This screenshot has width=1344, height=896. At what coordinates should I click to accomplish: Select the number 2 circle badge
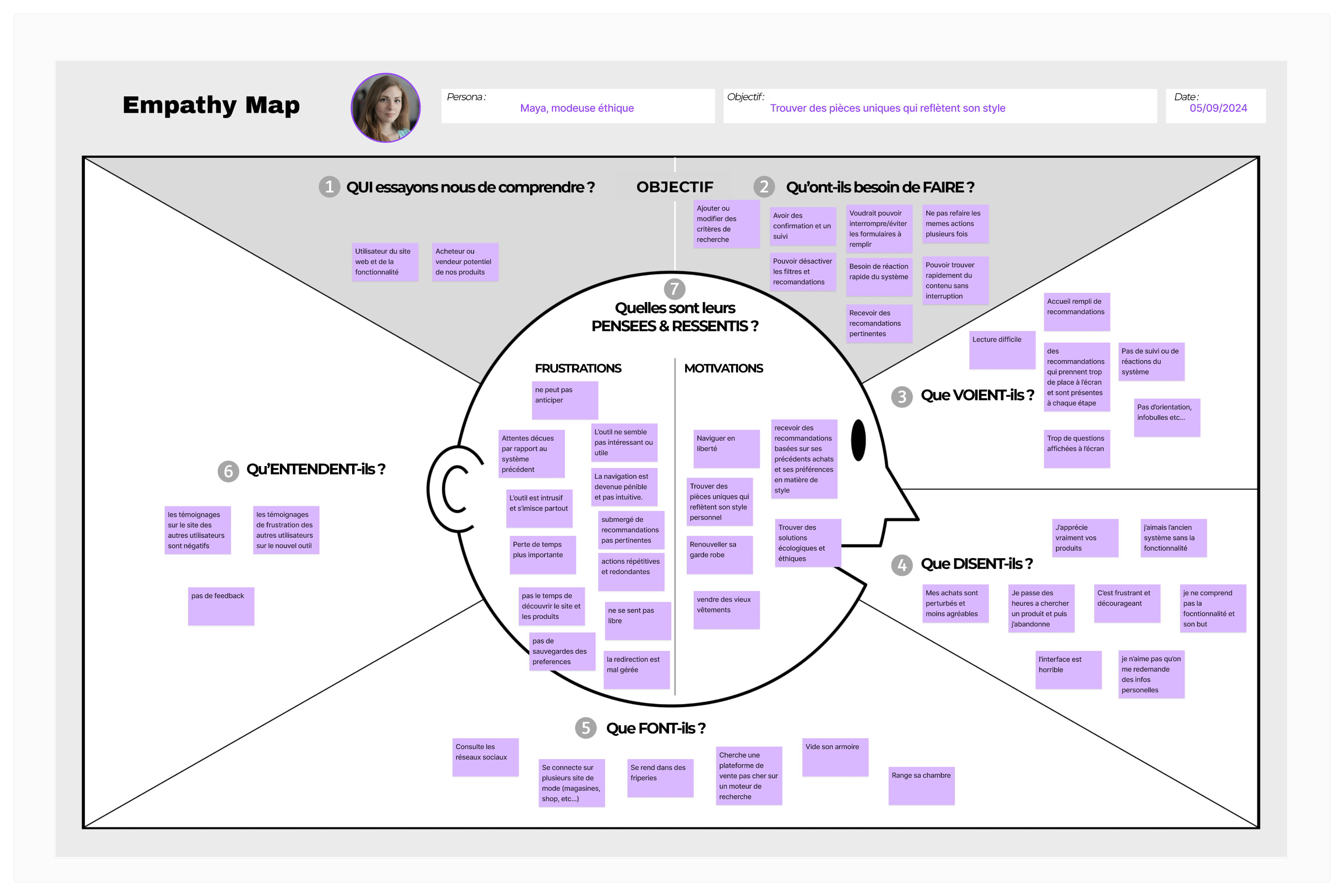pos(764,187)
